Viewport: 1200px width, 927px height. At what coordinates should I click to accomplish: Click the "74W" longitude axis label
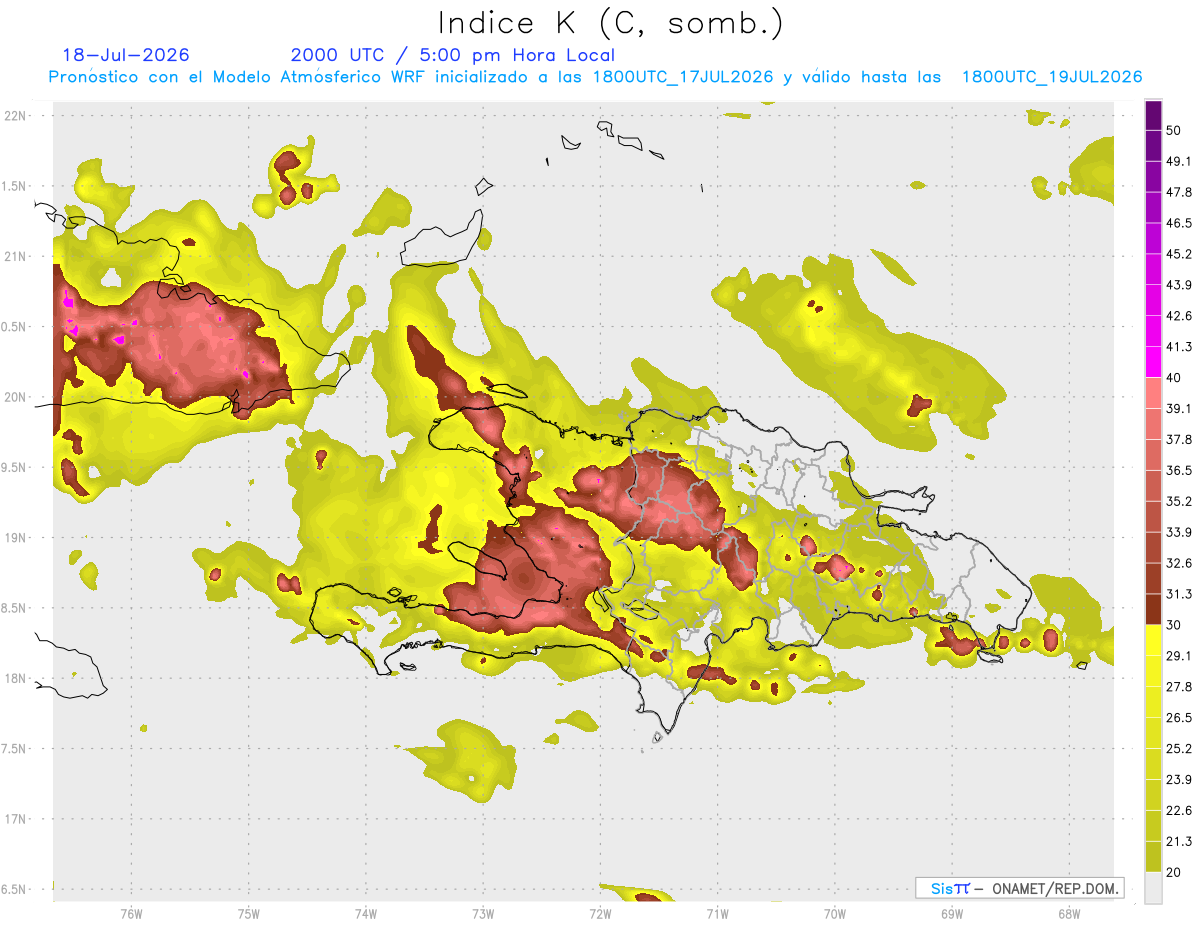point(366,913)
